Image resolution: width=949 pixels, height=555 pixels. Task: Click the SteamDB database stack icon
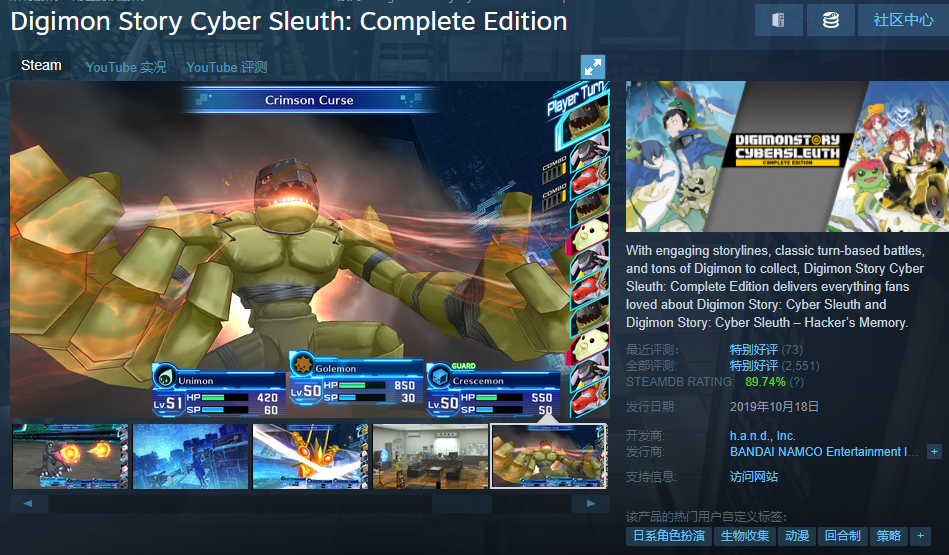pyautogui.click(x=830, y=20)
